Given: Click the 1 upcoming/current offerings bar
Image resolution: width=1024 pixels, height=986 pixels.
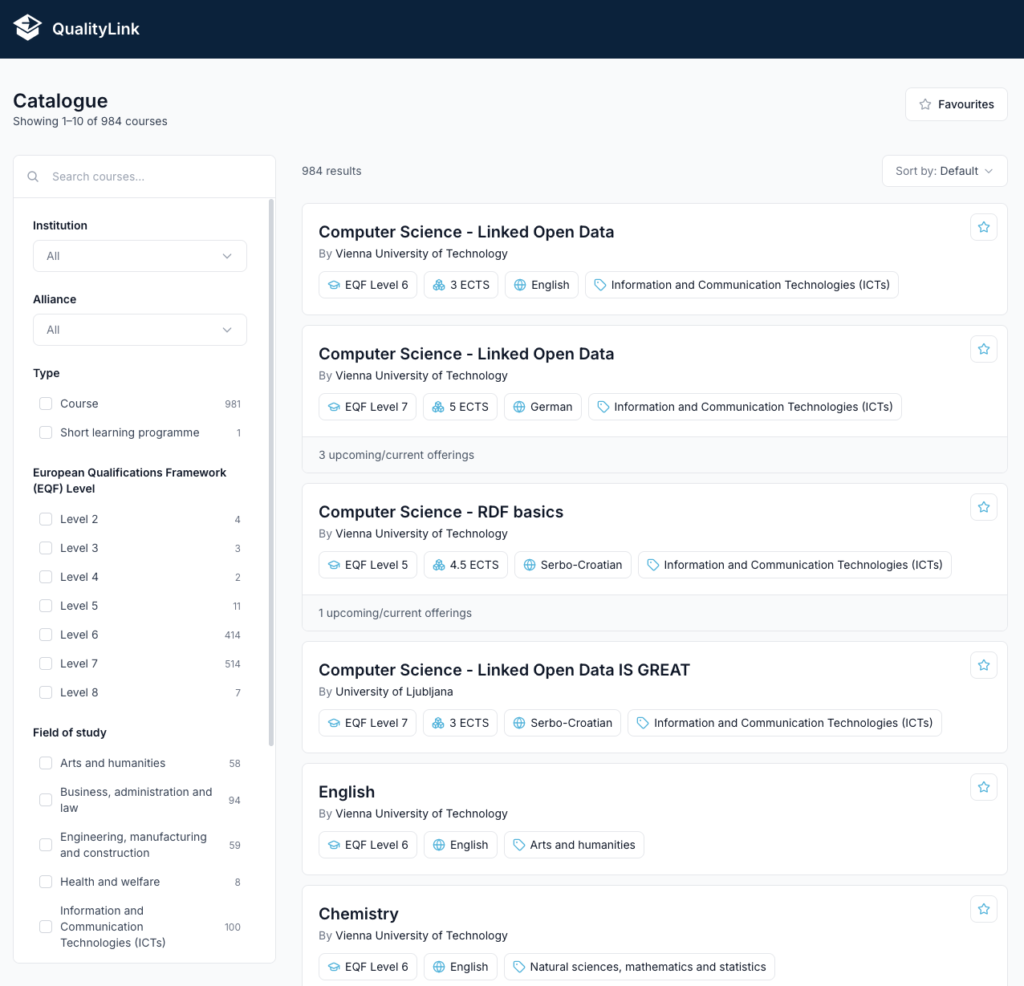Looking at the screenshot, I should tap(654, 613).
